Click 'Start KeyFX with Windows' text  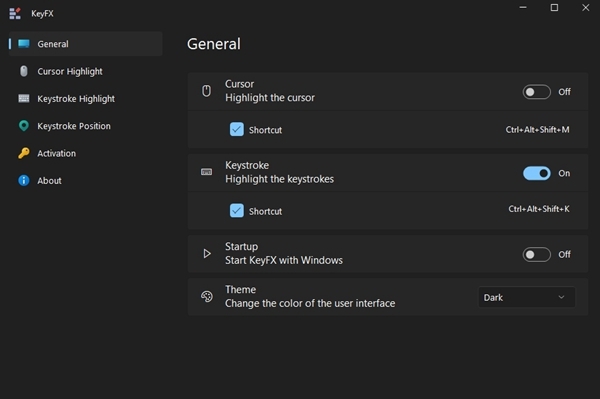(x=284, y=260)
